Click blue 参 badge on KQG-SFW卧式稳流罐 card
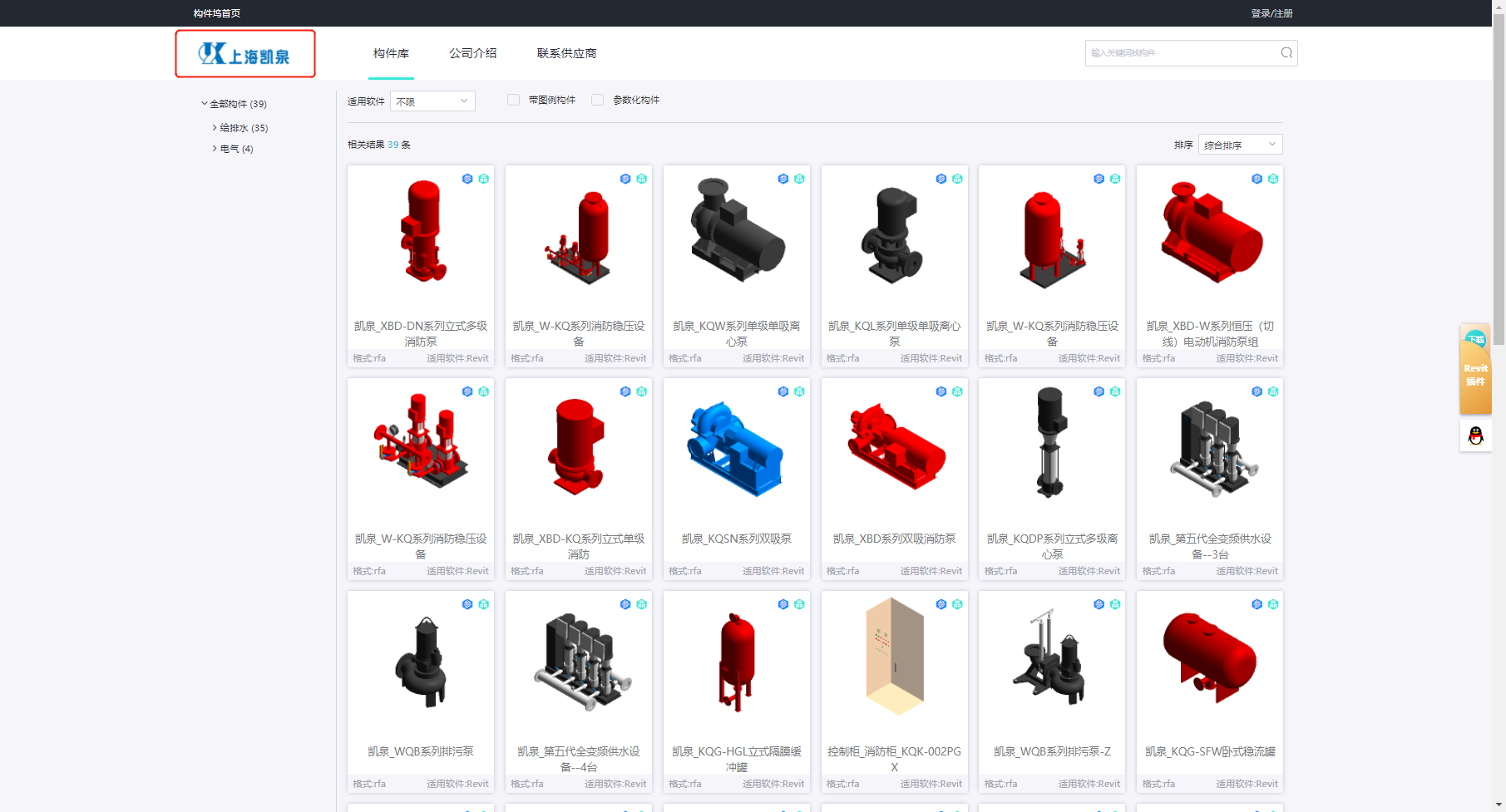Screen dimensions: 1506x812 pos(1257,604)
